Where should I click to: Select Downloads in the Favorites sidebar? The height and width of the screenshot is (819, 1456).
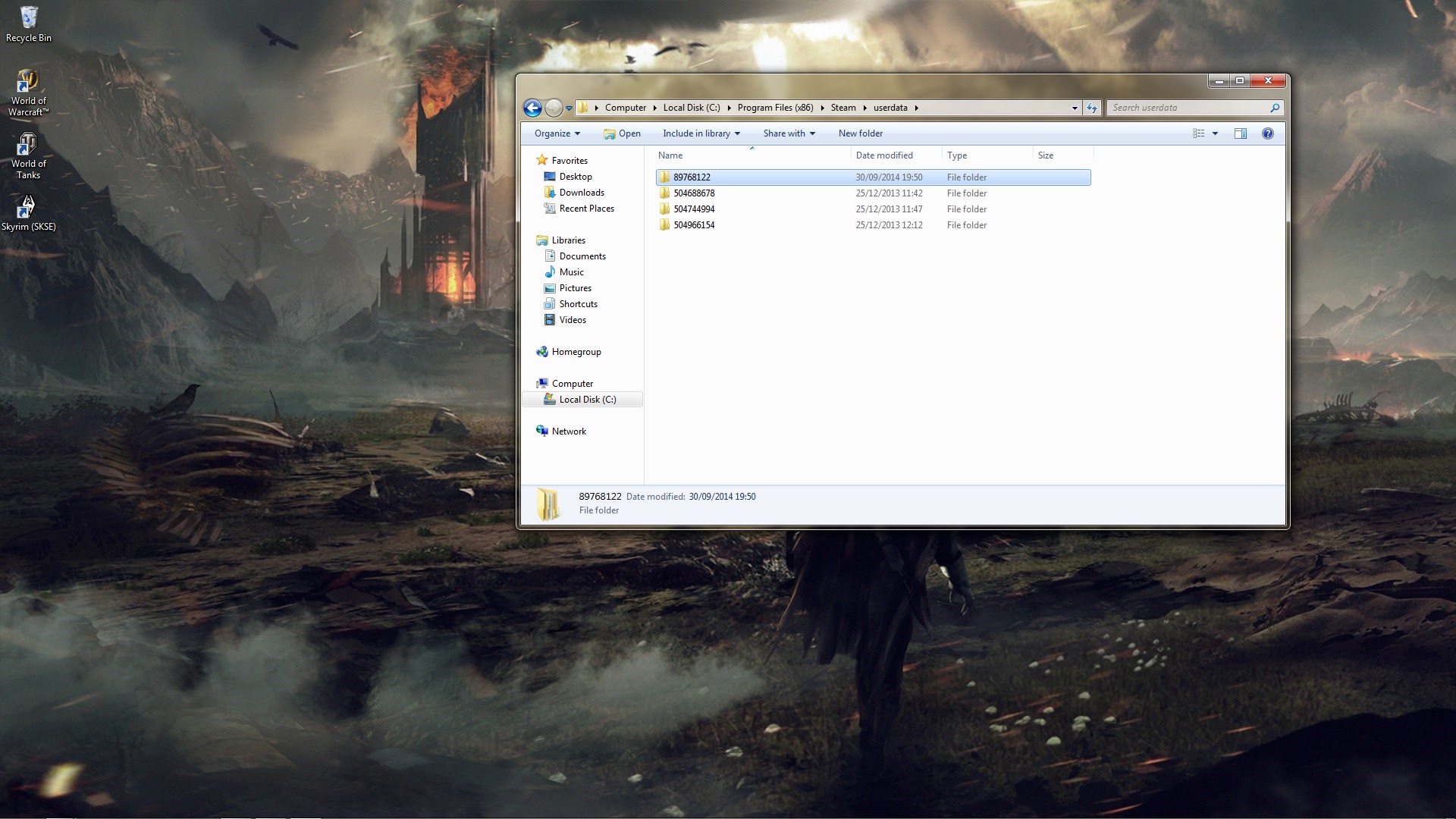tap(582, 193)
